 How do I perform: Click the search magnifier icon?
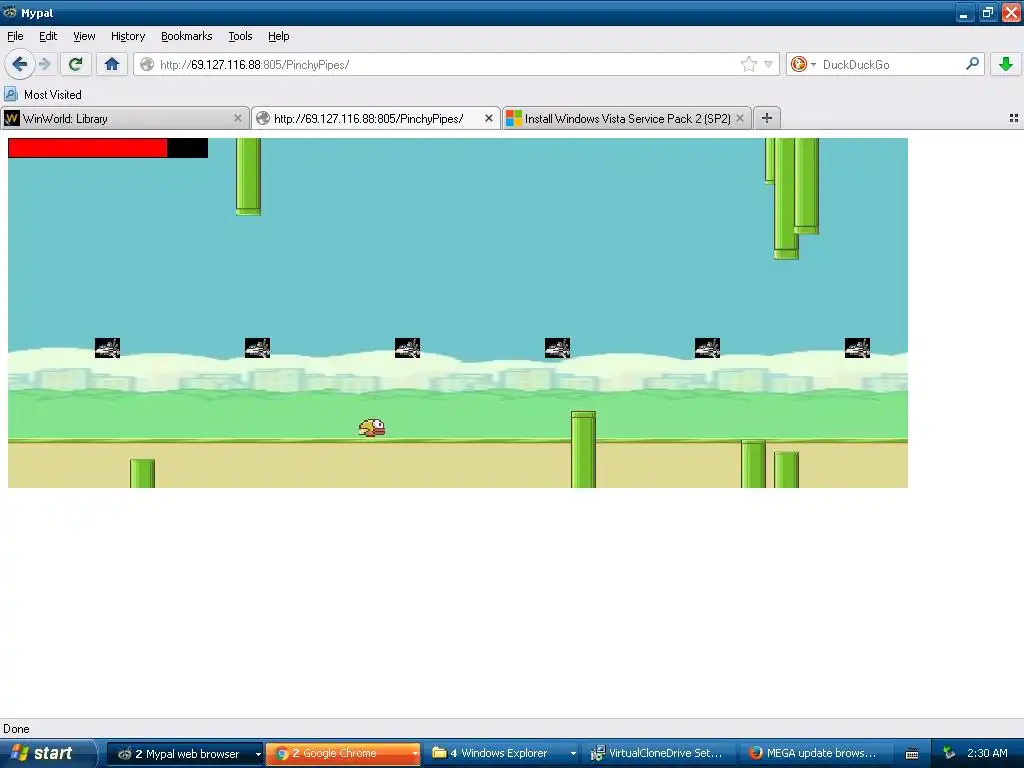coord(972,64)
